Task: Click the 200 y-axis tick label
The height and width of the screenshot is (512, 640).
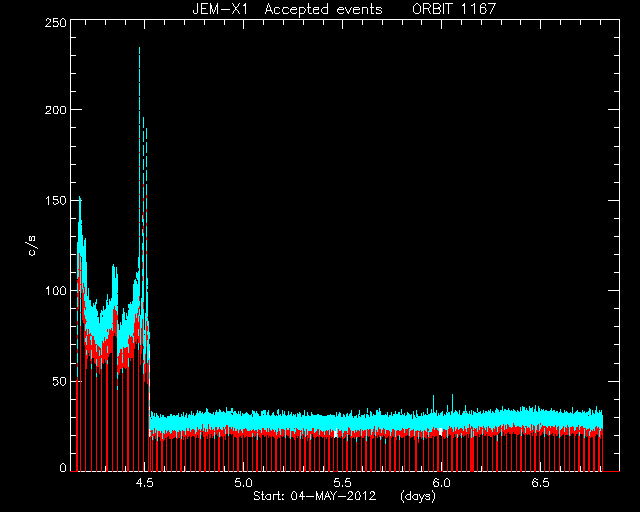Action: tap(56, 110)
